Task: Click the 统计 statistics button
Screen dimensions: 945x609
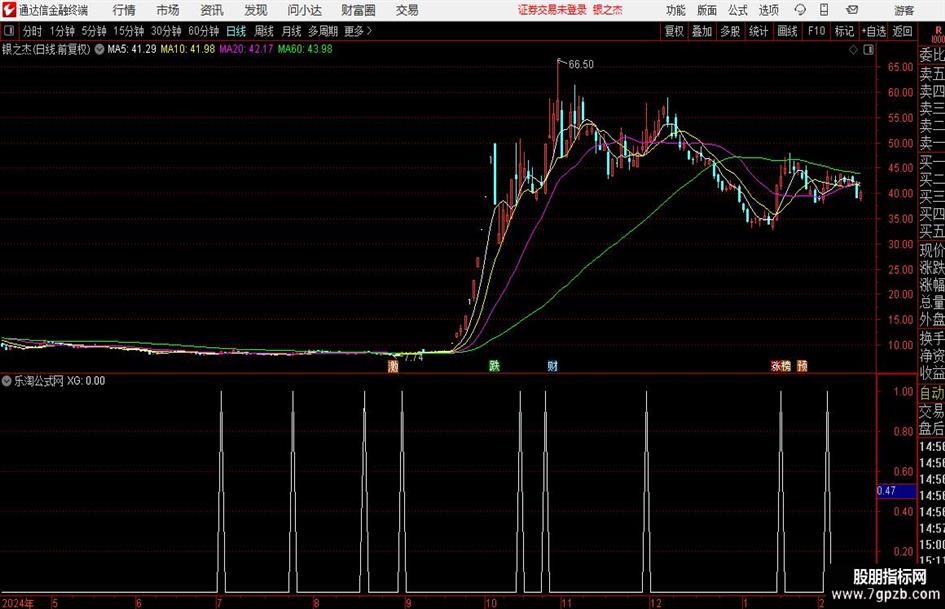Action: tap(758, 31)
